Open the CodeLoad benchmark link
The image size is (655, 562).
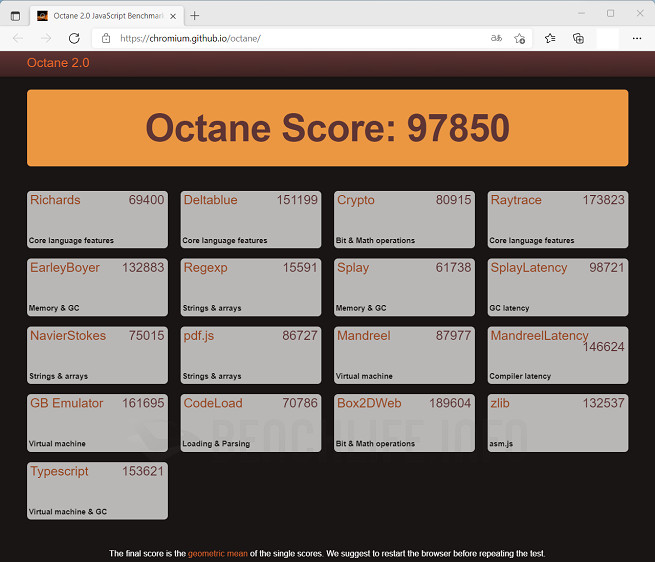pos(213,403)
